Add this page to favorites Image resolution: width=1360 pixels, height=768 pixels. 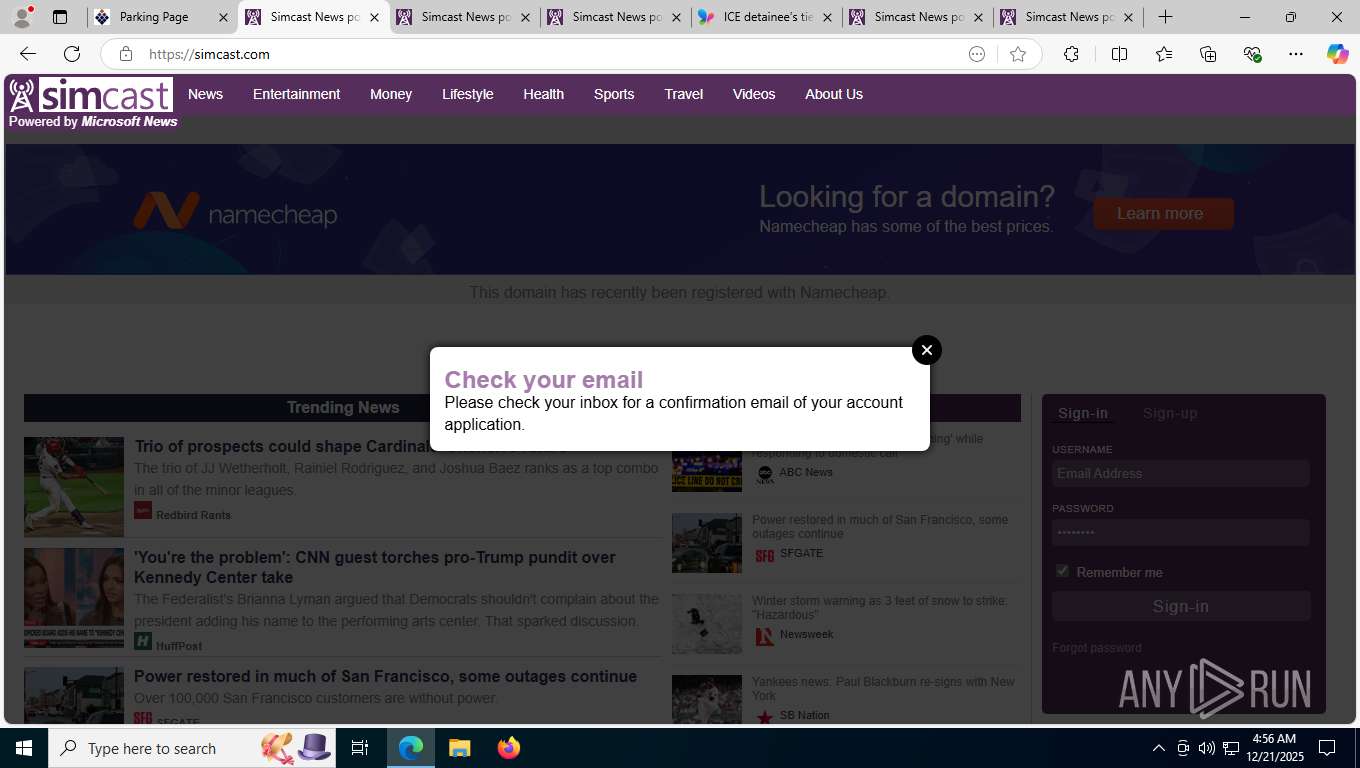click(1018, 54)
